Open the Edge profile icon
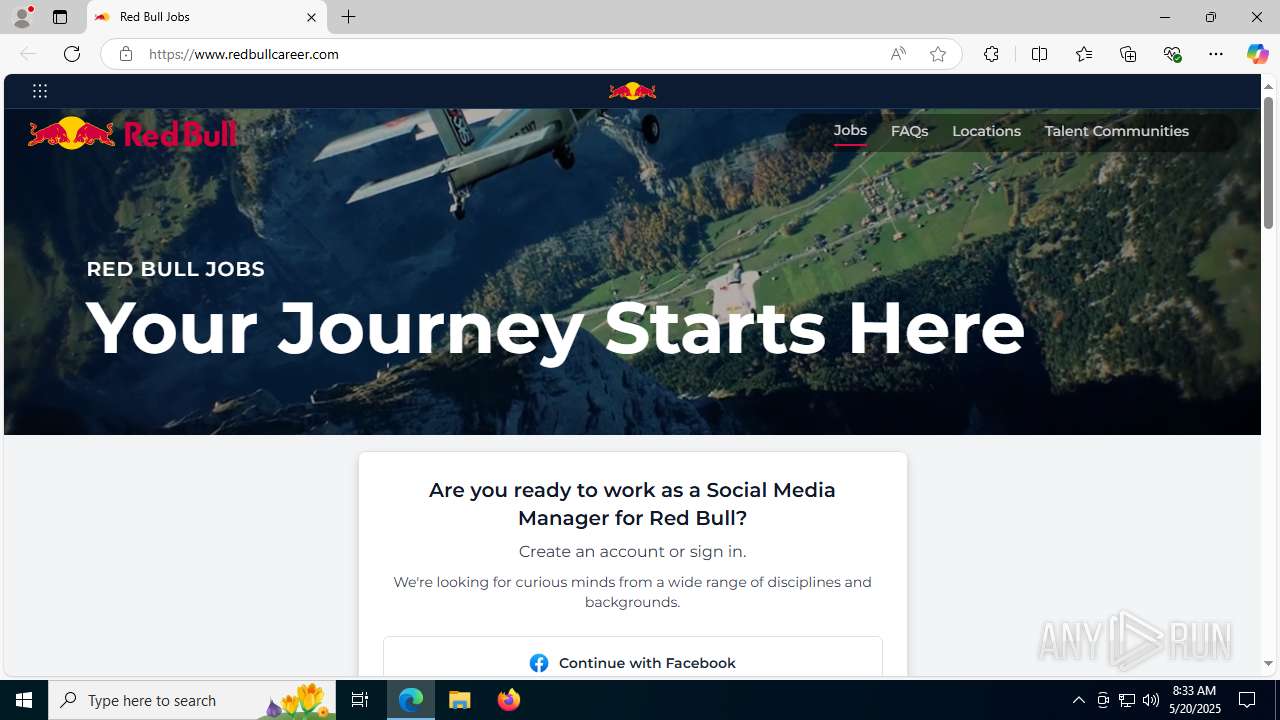1280x720 pixels. [22, 17]
